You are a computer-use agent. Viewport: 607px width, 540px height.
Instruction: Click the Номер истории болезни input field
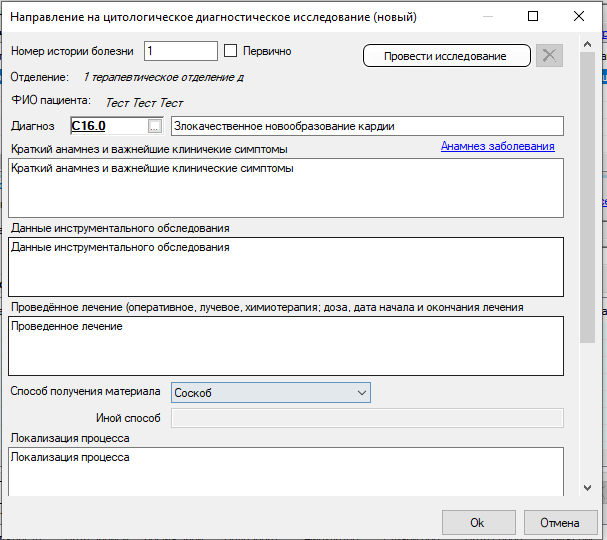coord(180,51)
